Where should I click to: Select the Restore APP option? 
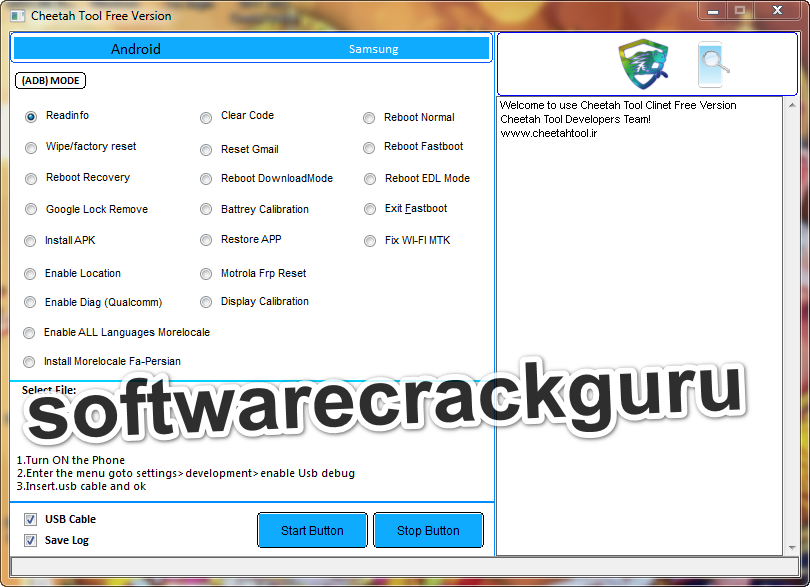206,240
